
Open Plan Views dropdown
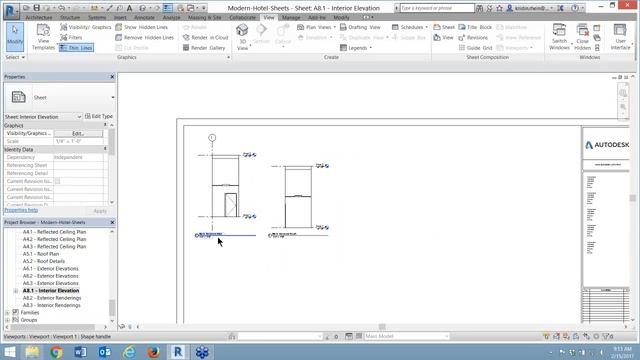[x=316, y=27]
